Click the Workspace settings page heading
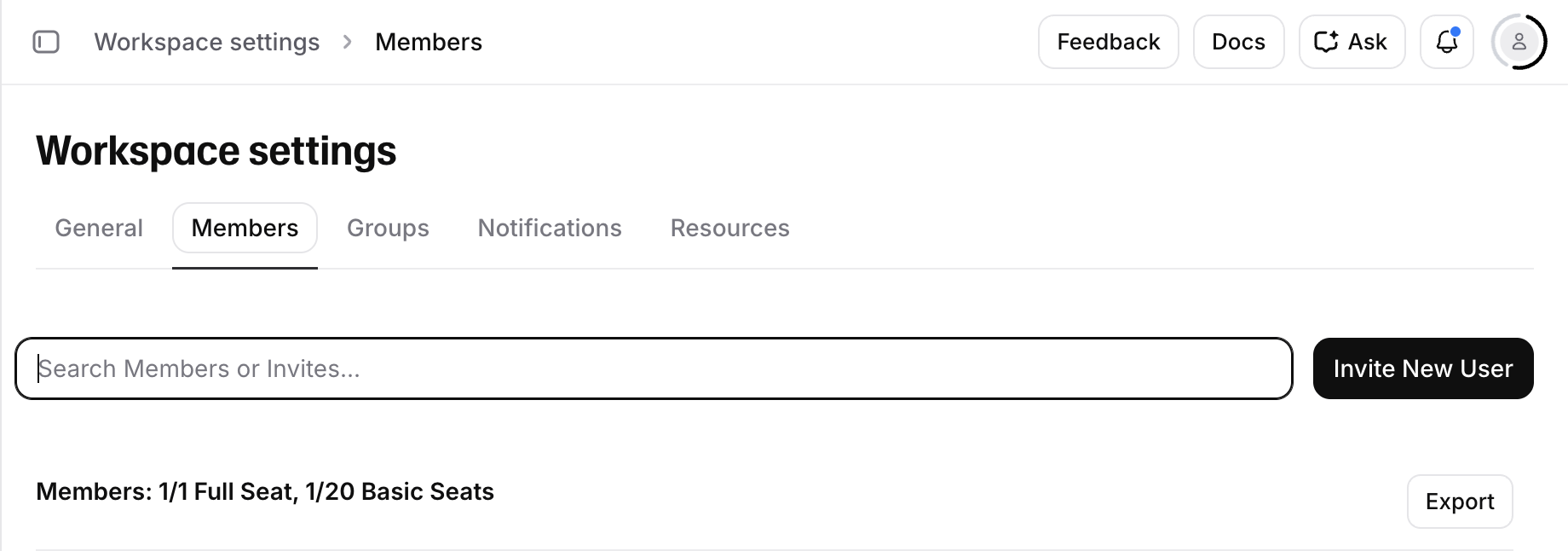Image resolution: width=1568 pixels, height=551 pixels. (216, 151)
